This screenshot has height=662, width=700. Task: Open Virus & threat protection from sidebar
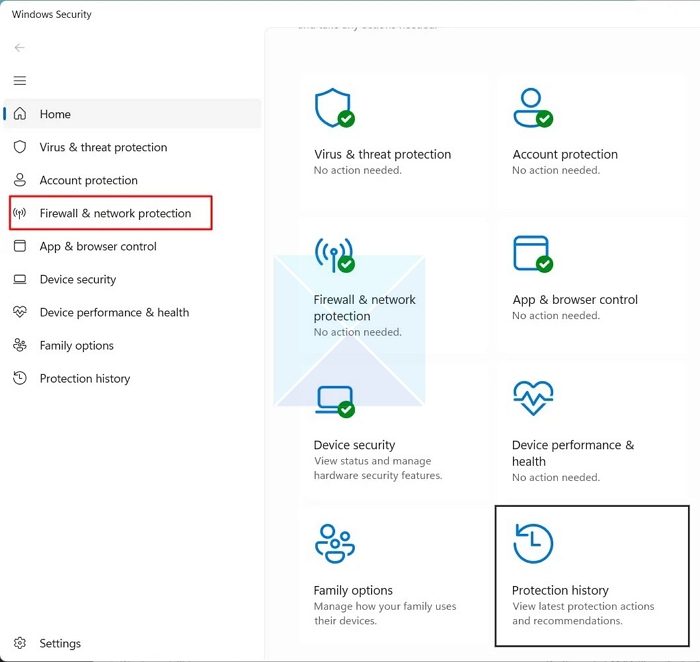[x=103, y=147]
